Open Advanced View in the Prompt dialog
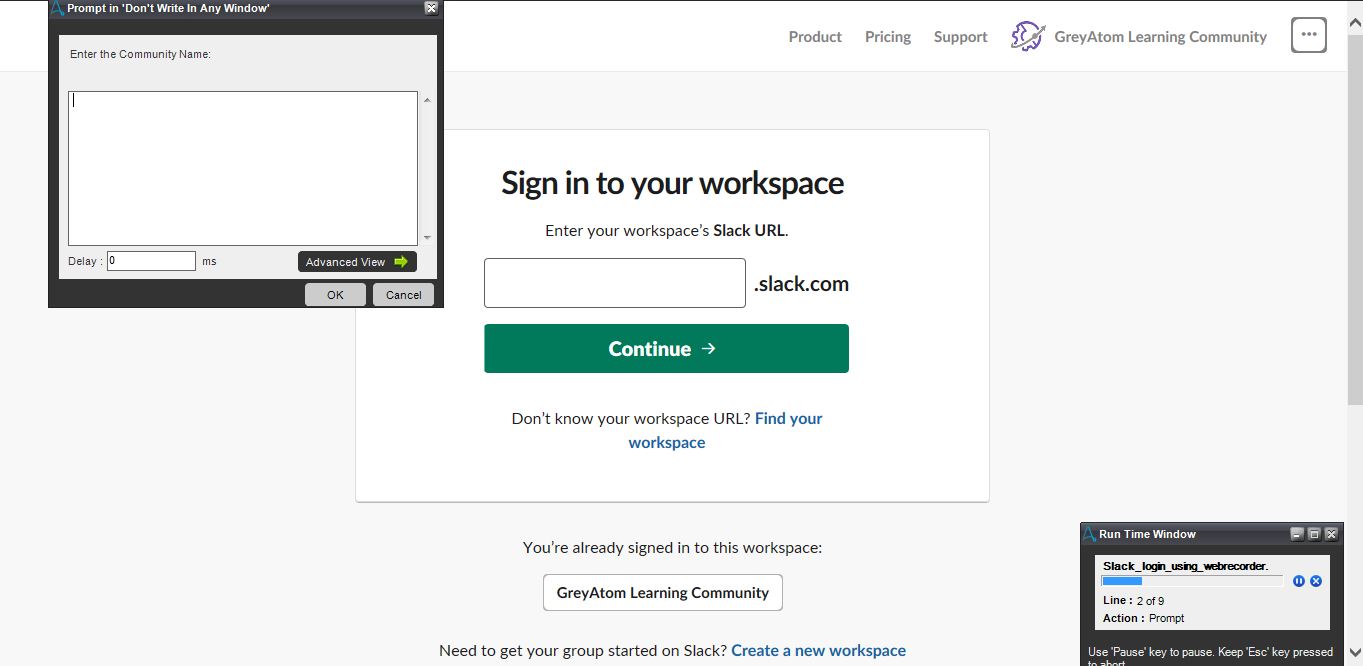This screenshot has height=666, width=1363. (x=357, y=262)
